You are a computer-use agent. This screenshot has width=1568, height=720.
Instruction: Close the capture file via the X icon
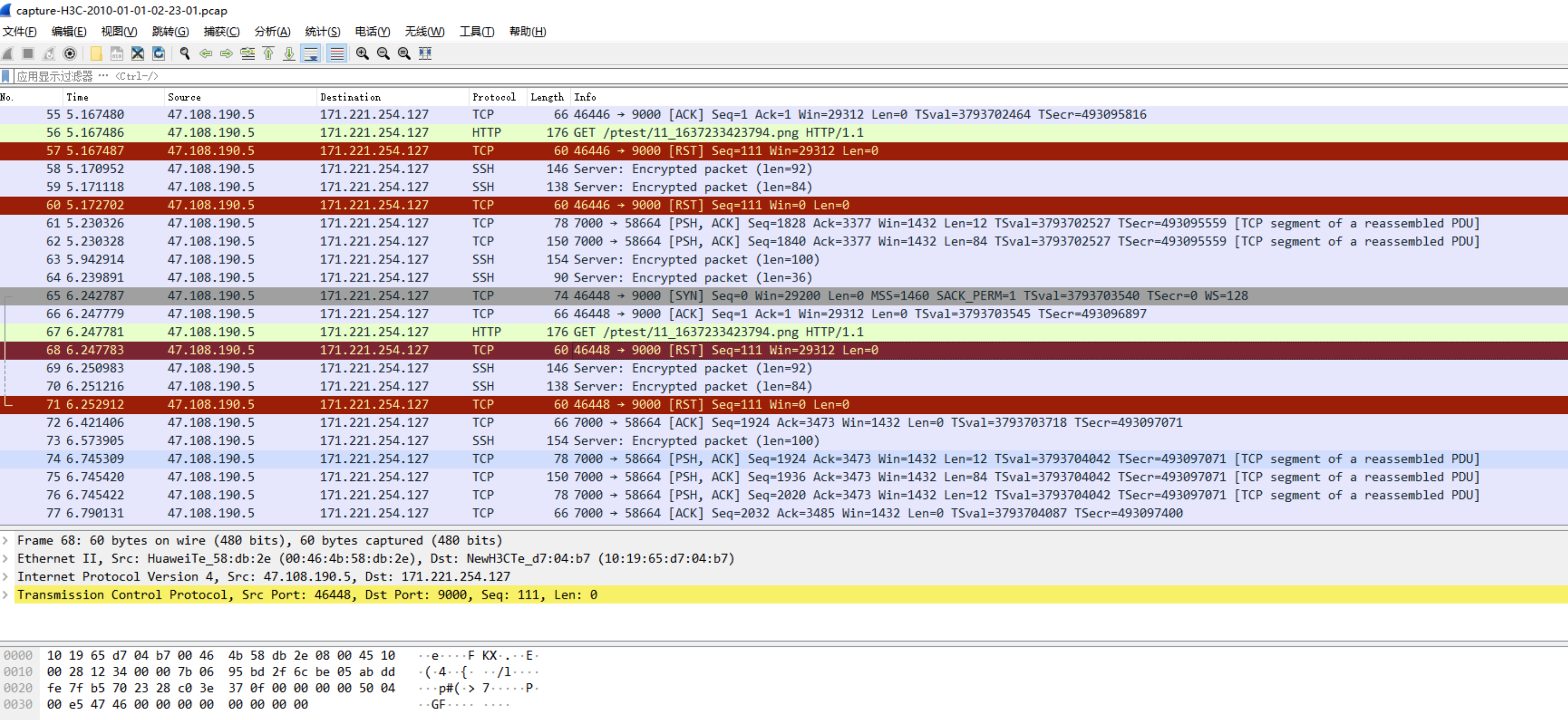point(138,54)
